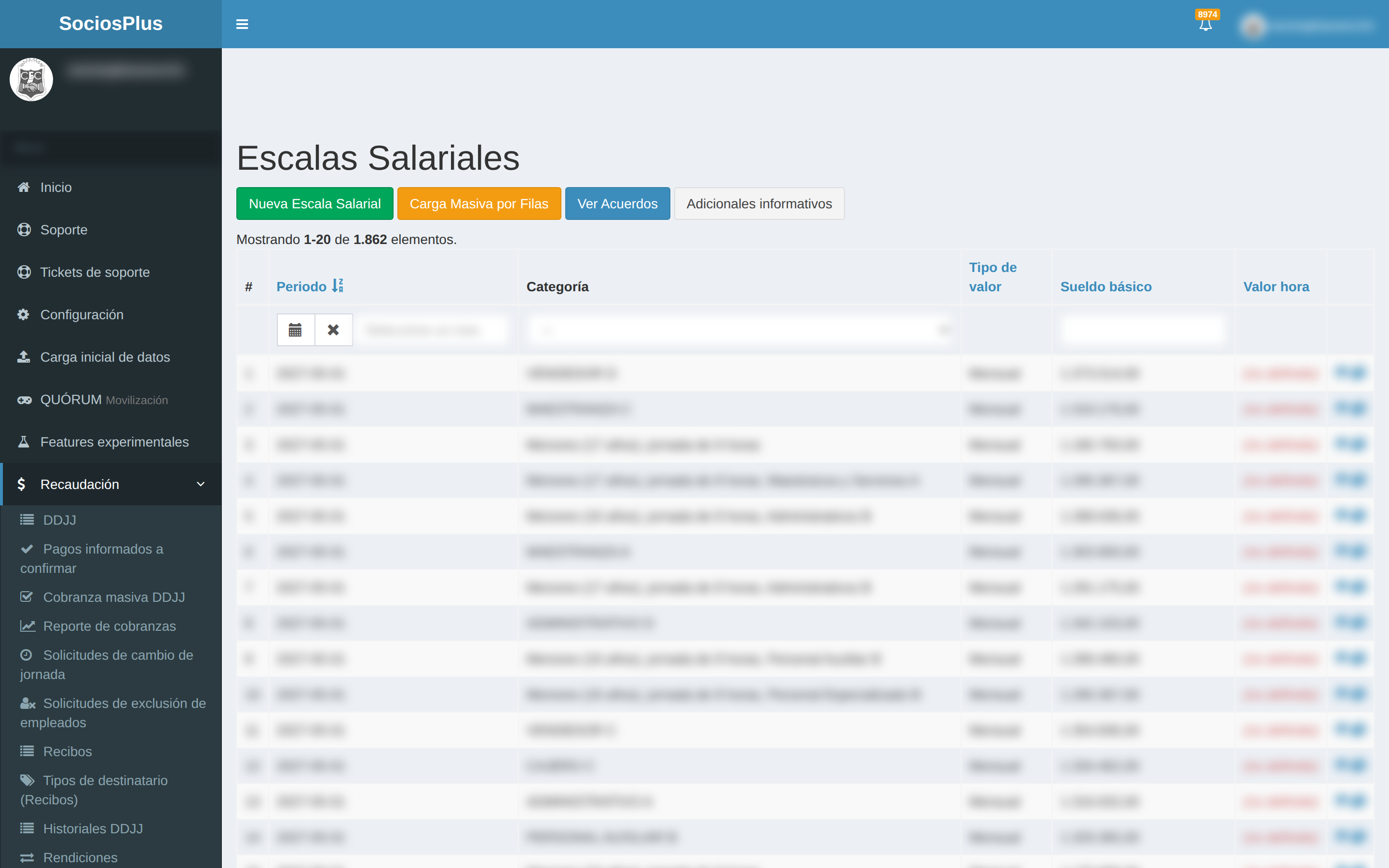
Task: Click the Reporte de cobranzas chart icon
Action: click(x=27, y=626)
